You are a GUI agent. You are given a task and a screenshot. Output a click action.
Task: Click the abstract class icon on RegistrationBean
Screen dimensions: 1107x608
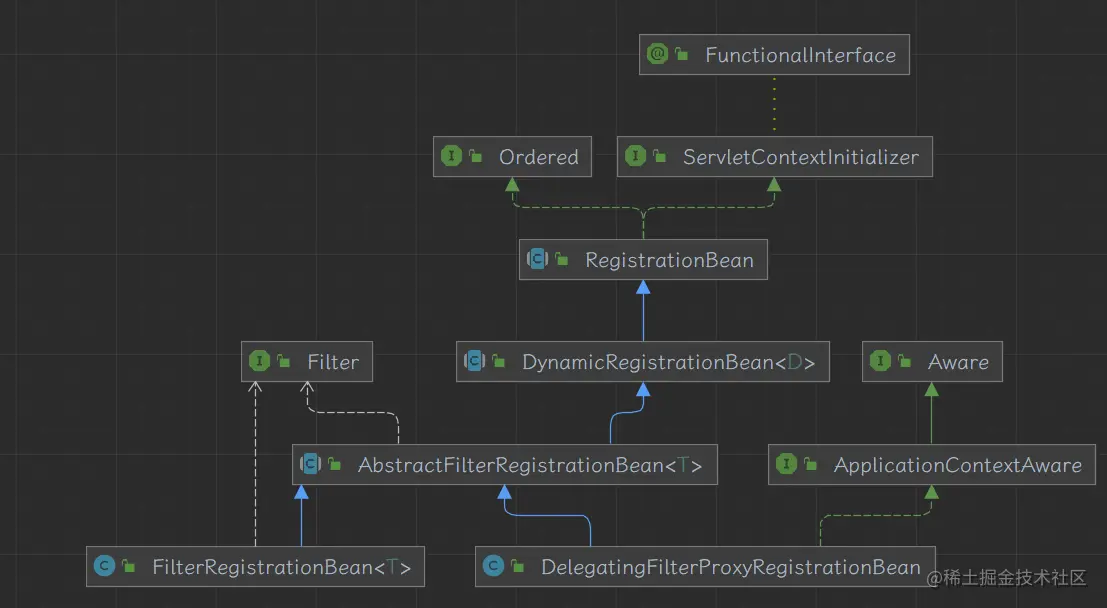(537, 259)
